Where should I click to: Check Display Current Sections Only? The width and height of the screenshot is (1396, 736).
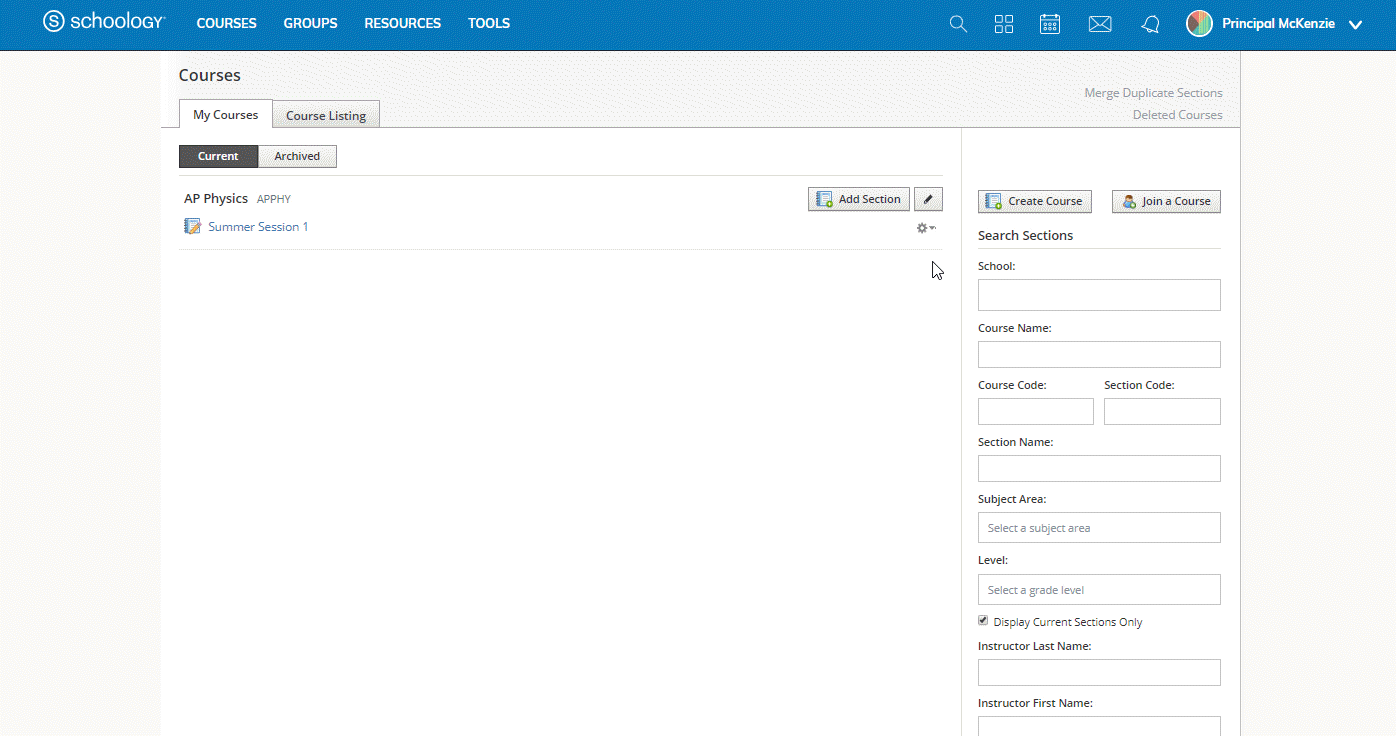click(982, 620)
